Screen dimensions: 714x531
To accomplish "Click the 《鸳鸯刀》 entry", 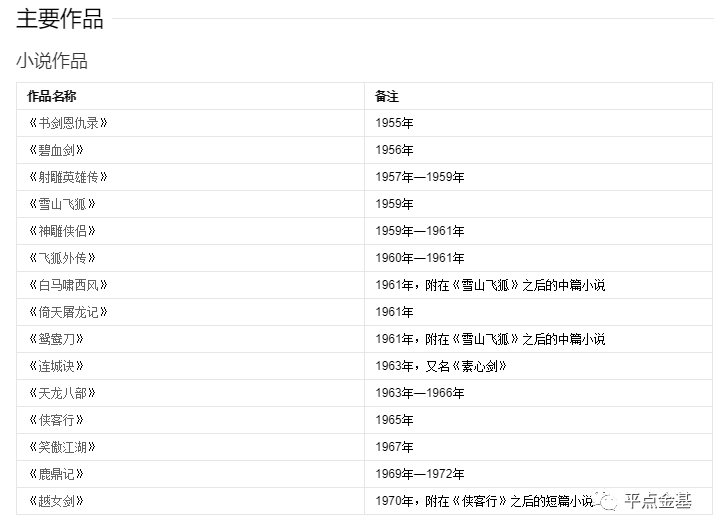I will coord(56,339).
